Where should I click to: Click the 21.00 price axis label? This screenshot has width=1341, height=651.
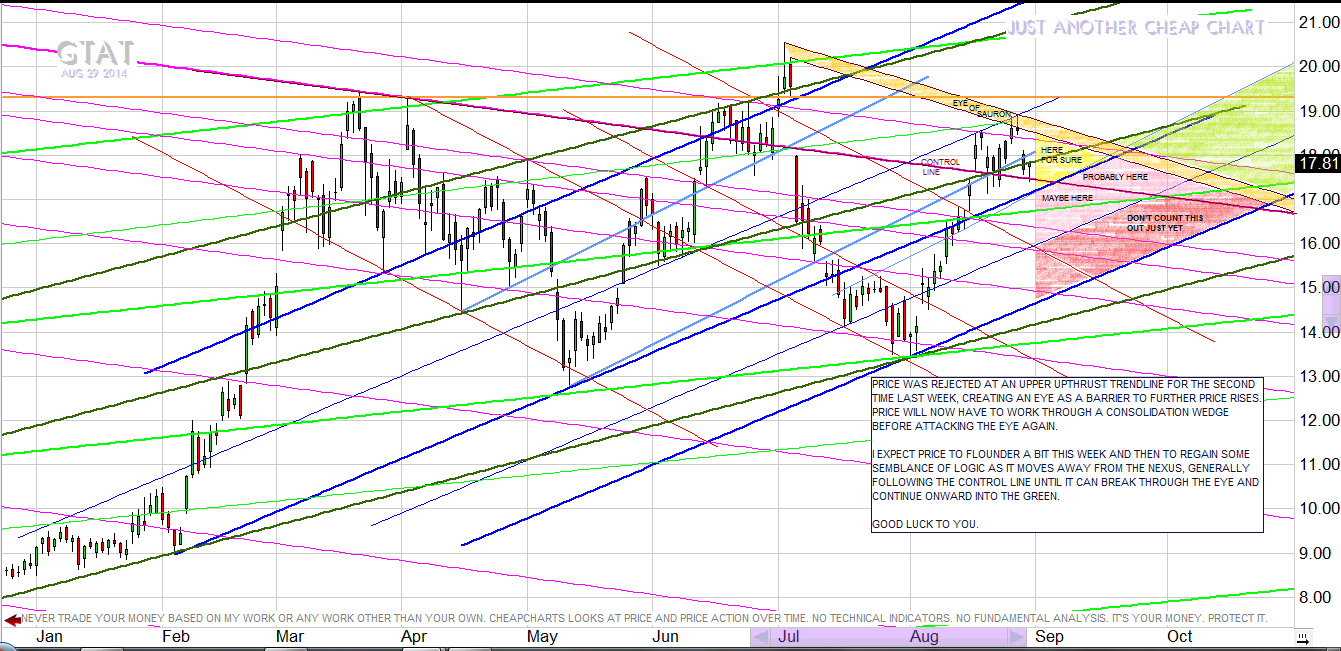tap(1316, 22)
